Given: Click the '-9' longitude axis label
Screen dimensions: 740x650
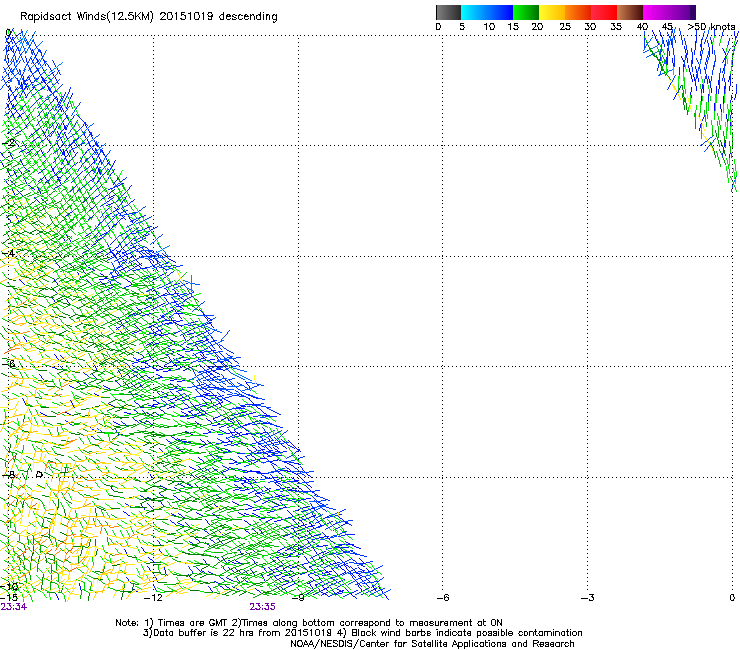Looking at the screenshot, I should tap(298, 598).
